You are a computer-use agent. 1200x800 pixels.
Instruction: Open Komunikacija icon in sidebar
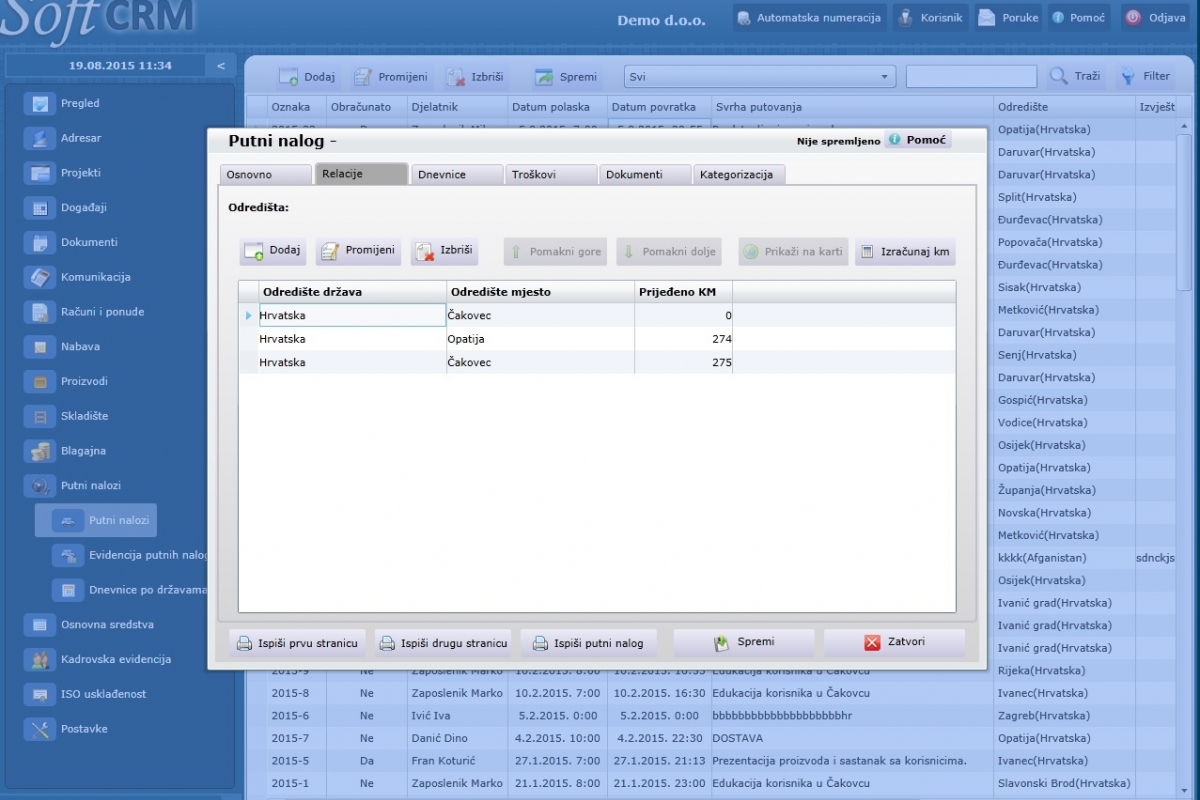(x=41, y=277)
